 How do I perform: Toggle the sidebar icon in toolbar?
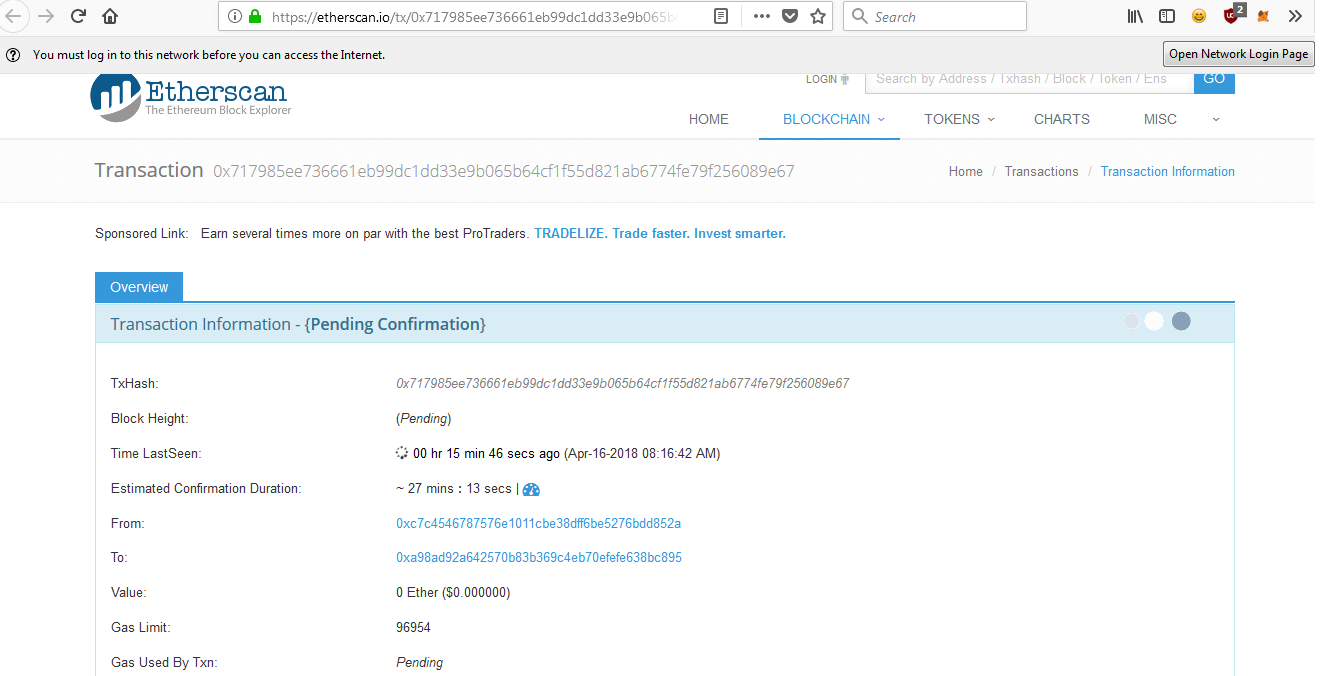1167,17
